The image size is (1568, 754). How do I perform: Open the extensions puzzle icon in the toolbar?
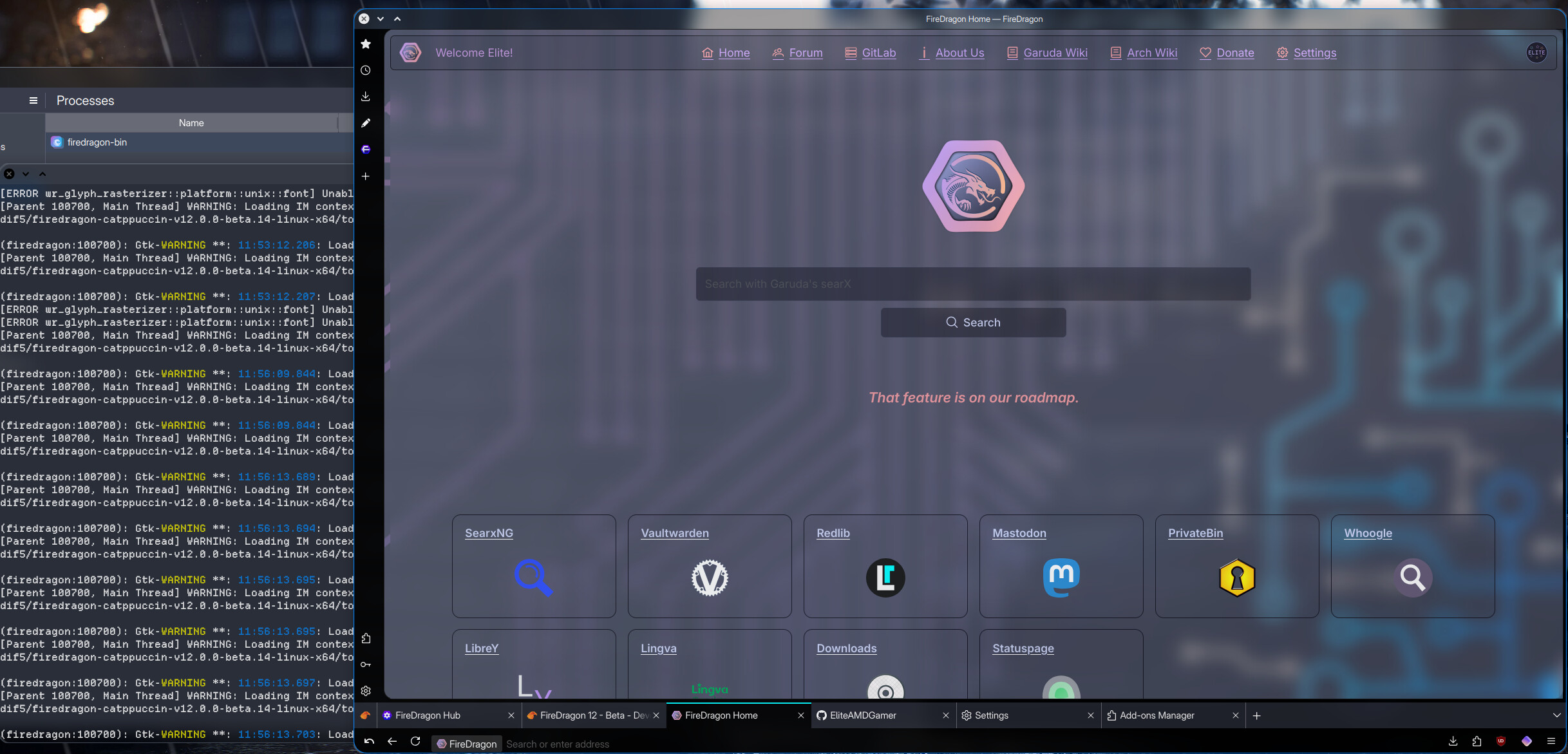pos(1477,741)
